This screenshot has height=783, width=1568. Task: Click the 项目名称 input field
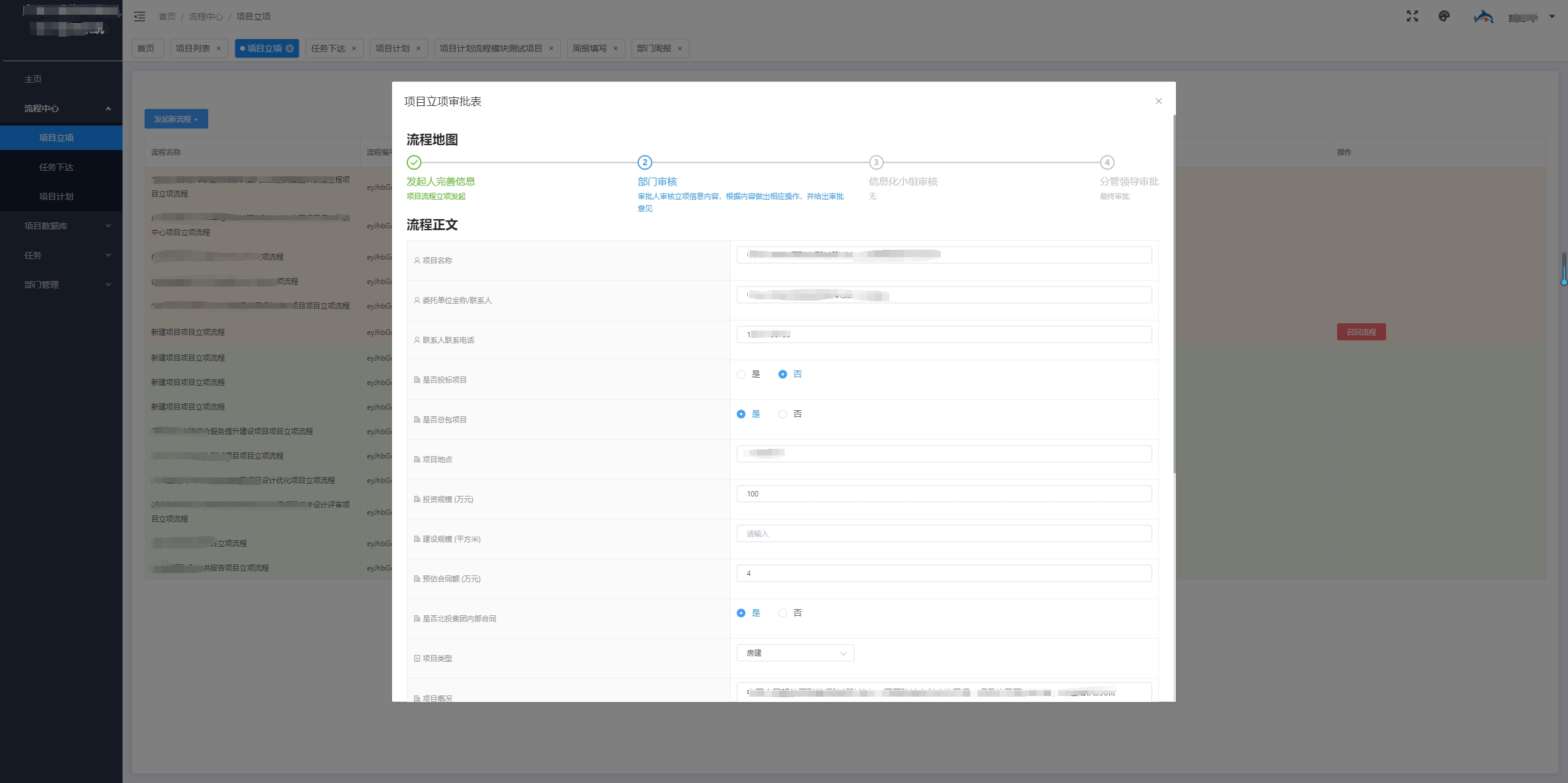pyautogui.click(x=944, y=255)
